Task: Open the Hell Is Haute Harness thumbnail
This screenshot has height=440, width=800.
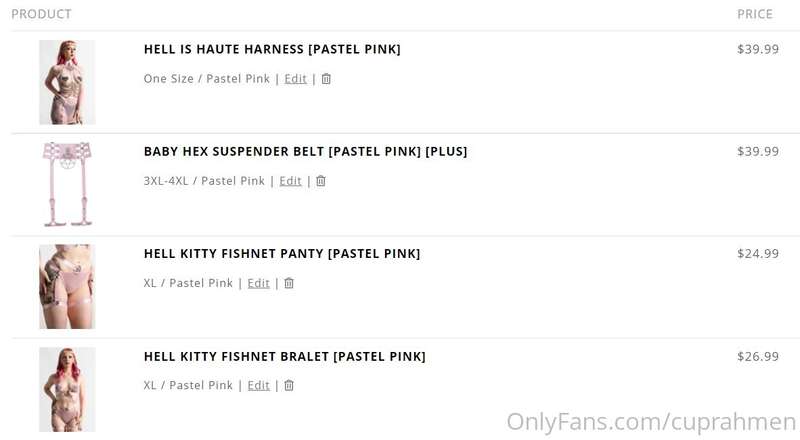Action: (67, 82)
